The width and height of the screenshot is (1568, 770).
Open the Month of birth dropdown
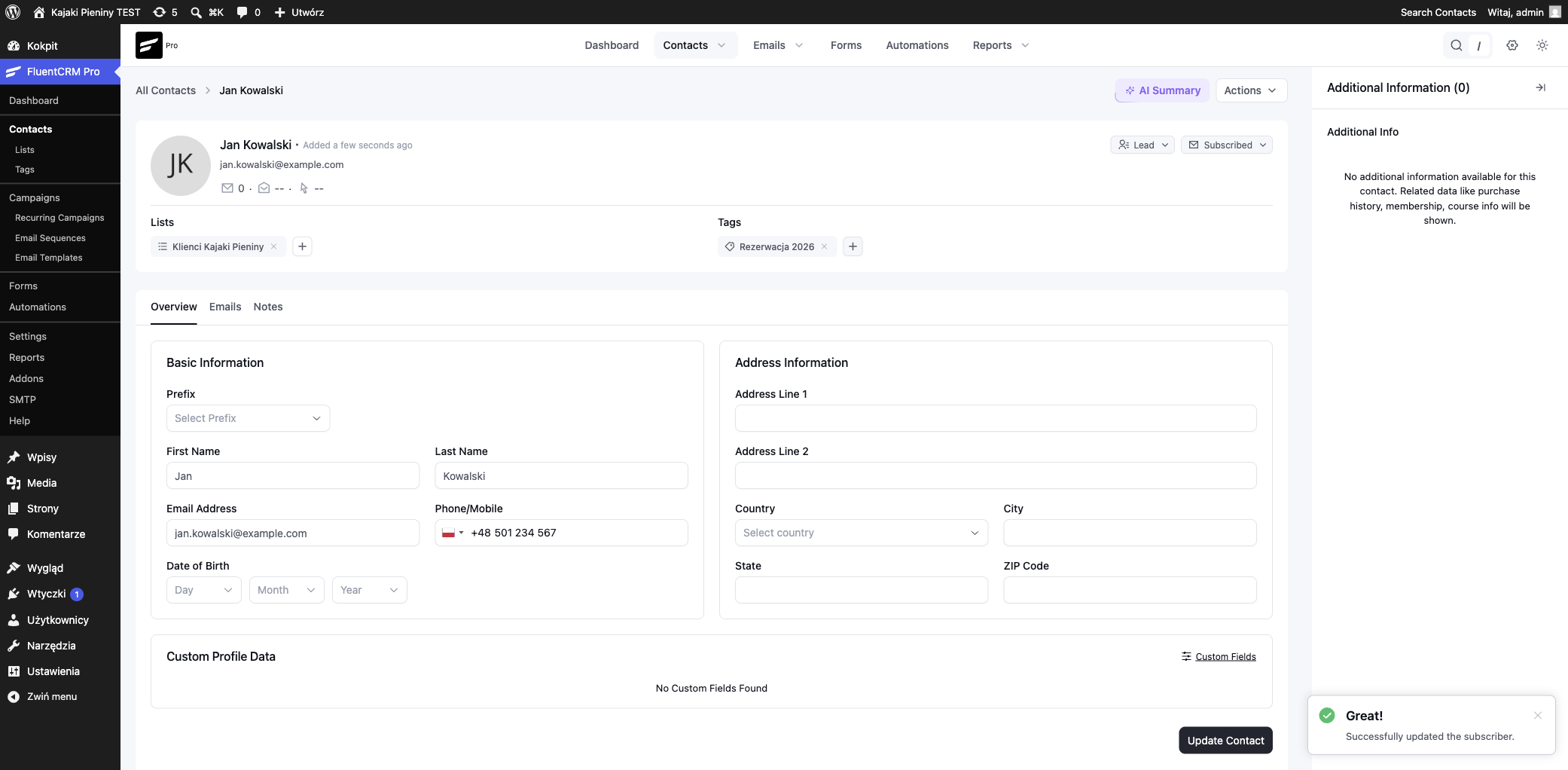(287, 590)
